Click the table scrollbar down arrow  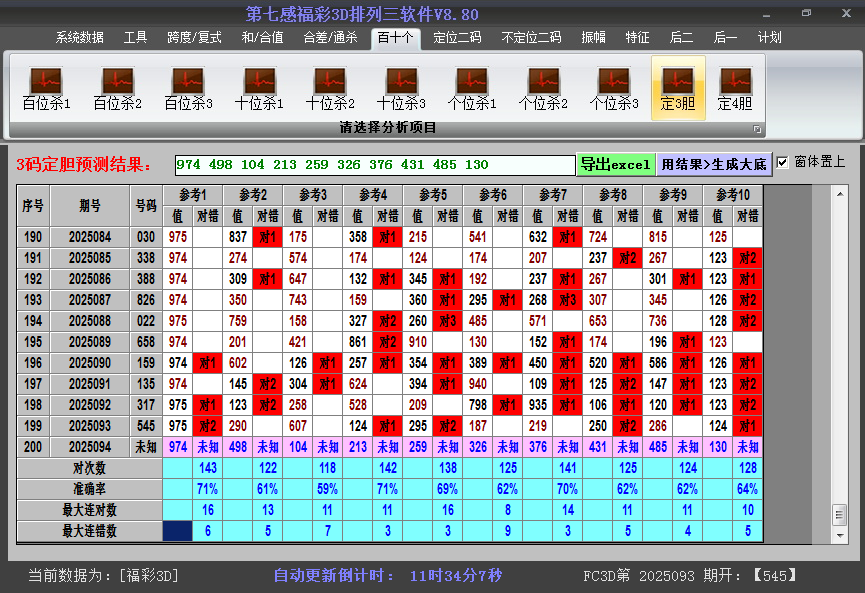coord(840,535)
